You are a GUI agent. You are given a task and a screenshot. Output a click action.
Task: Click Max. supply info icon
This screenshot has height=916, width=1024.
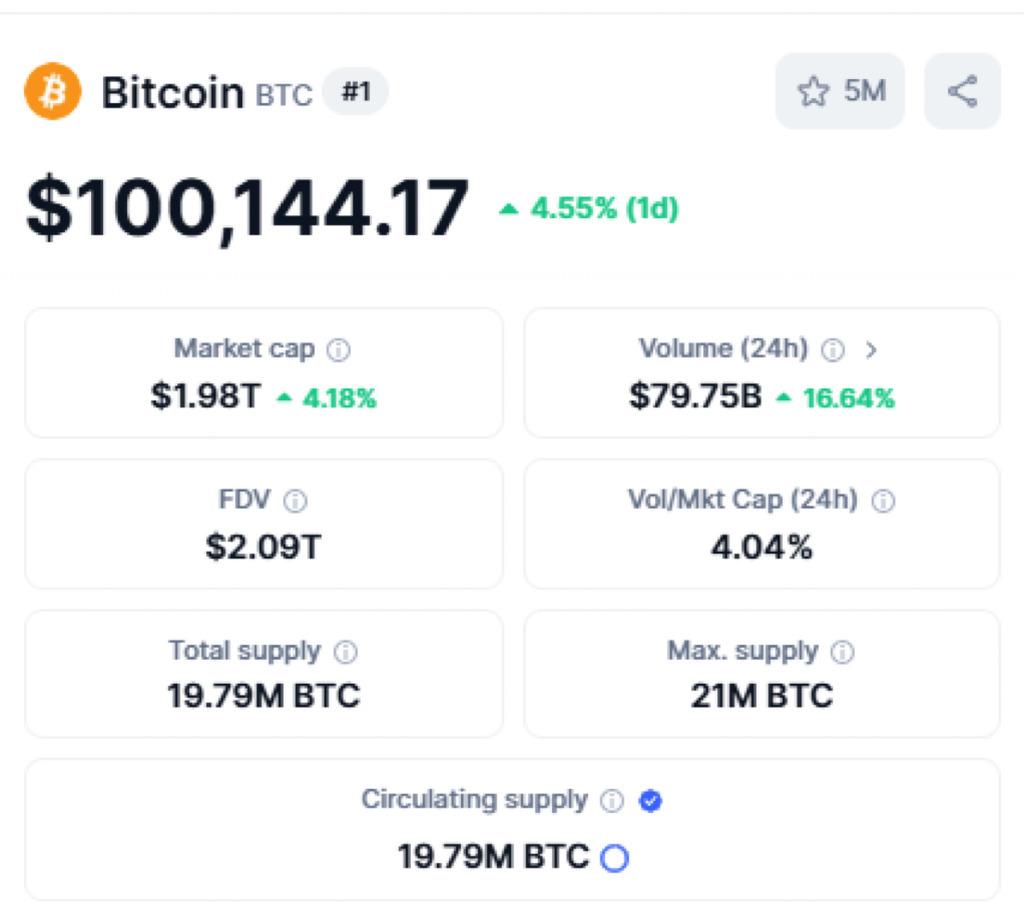842,652
